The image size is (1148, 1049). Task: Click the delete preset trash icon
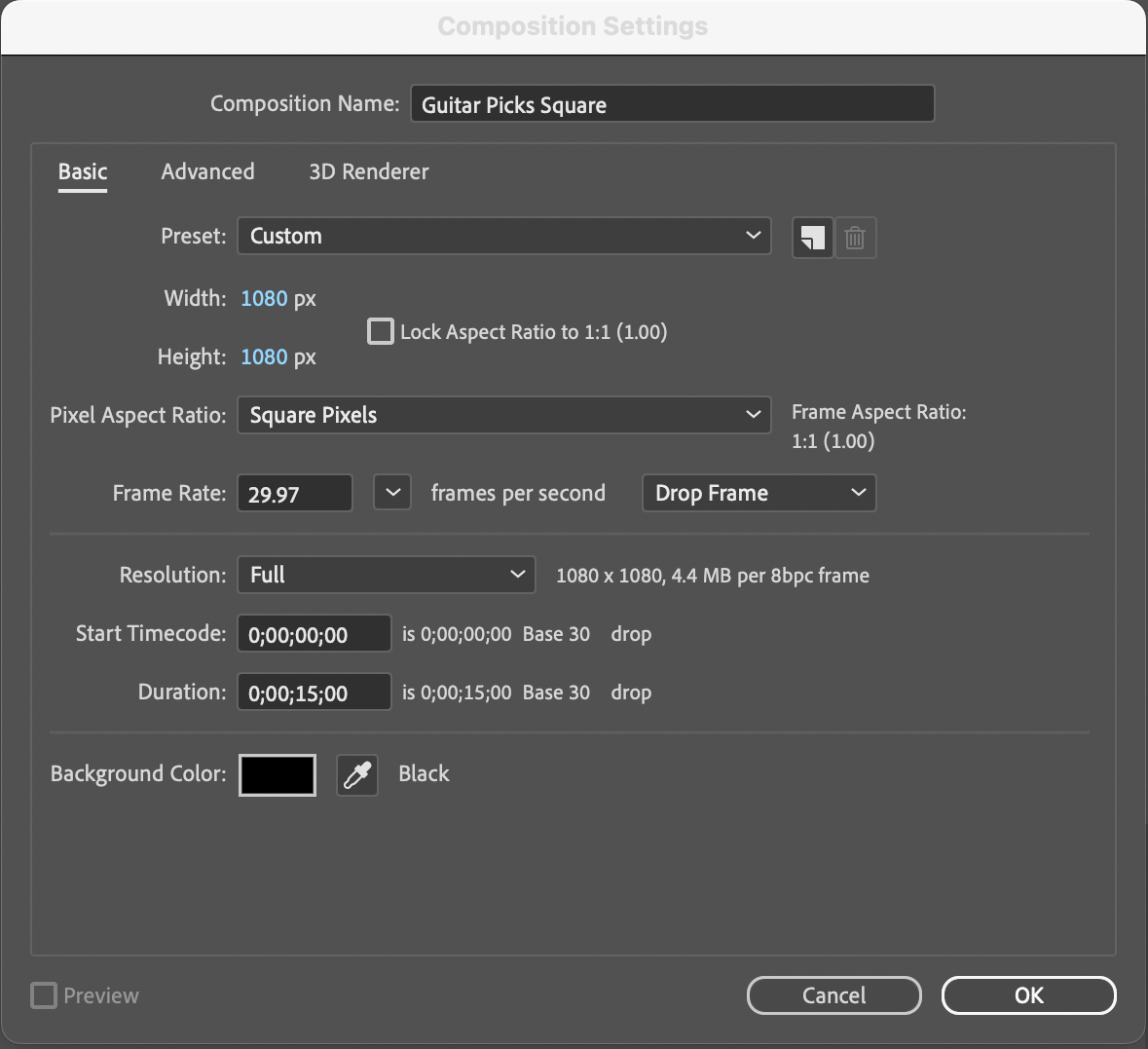click(855, 238)
